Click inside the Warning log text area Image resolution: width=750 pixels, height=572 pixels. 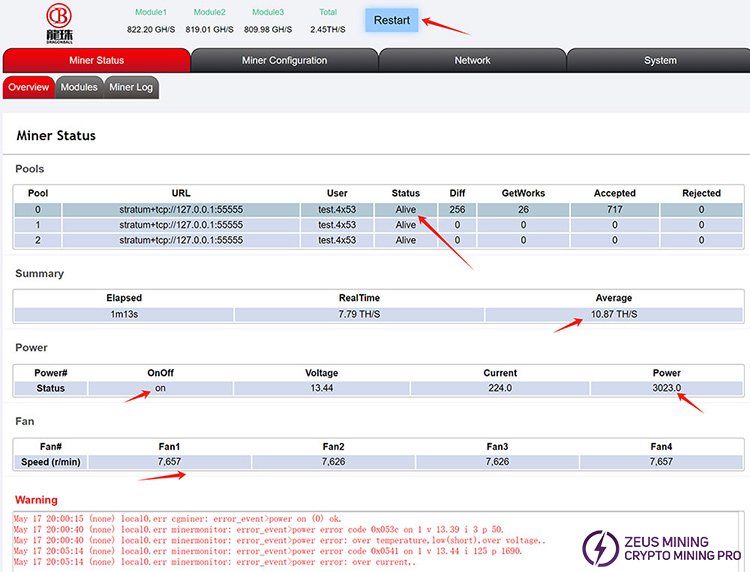300,540
